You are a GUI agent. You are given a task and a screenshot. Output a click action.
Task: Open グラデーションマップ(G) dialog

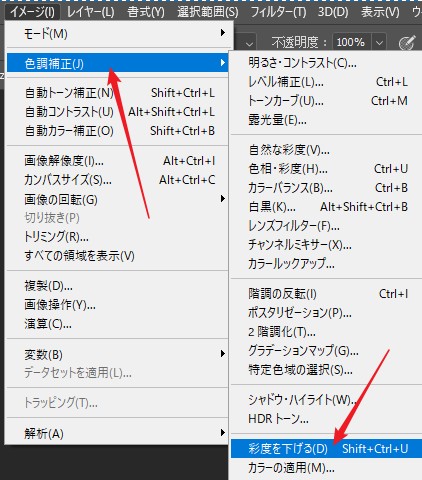point(326,351)
